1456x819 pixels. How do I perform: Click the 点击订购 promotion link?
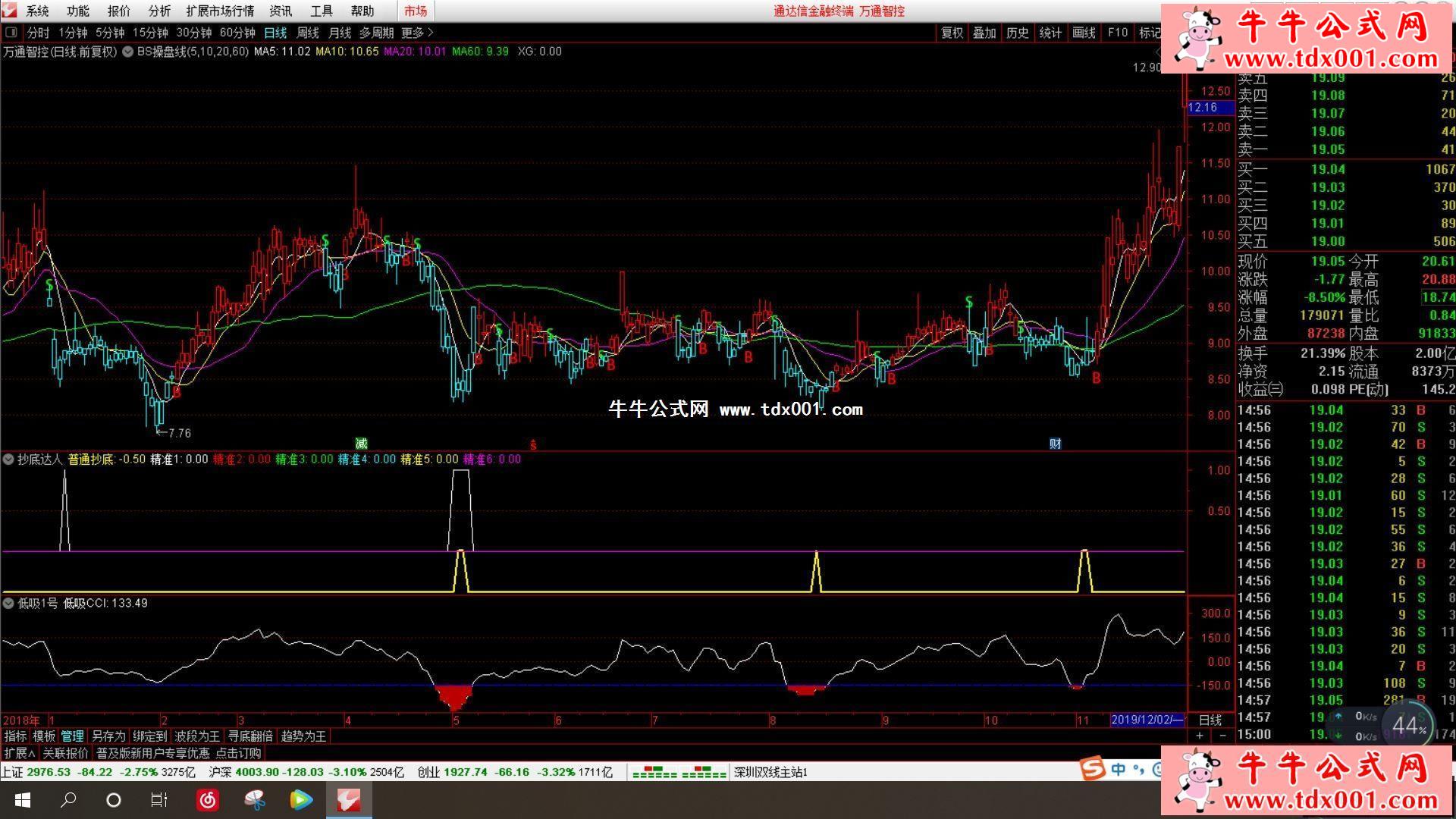coord(238,753)
